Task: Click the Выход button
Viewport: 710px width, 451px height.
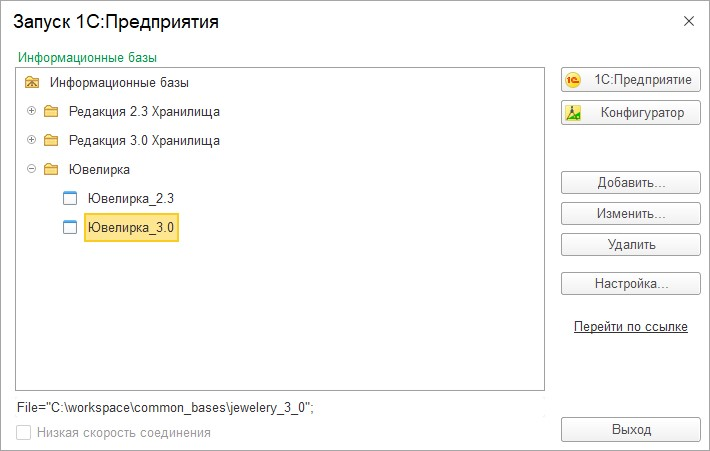Action: point(631,429)
